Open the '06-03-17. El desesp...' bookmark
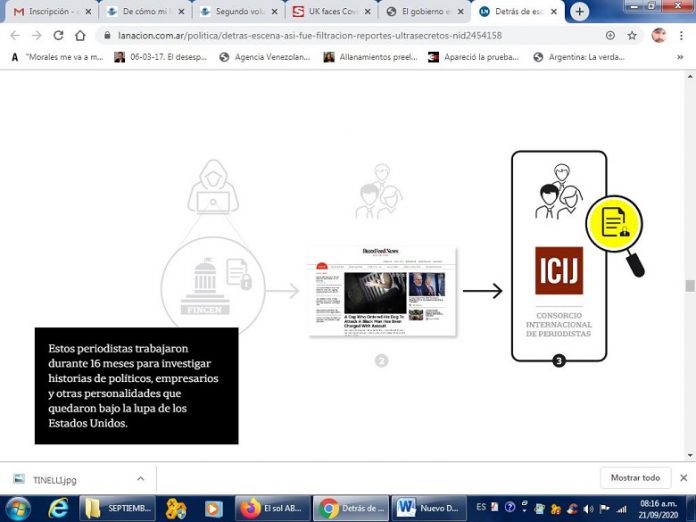Viewport: 696px width, 522px height. click(161, 57)
